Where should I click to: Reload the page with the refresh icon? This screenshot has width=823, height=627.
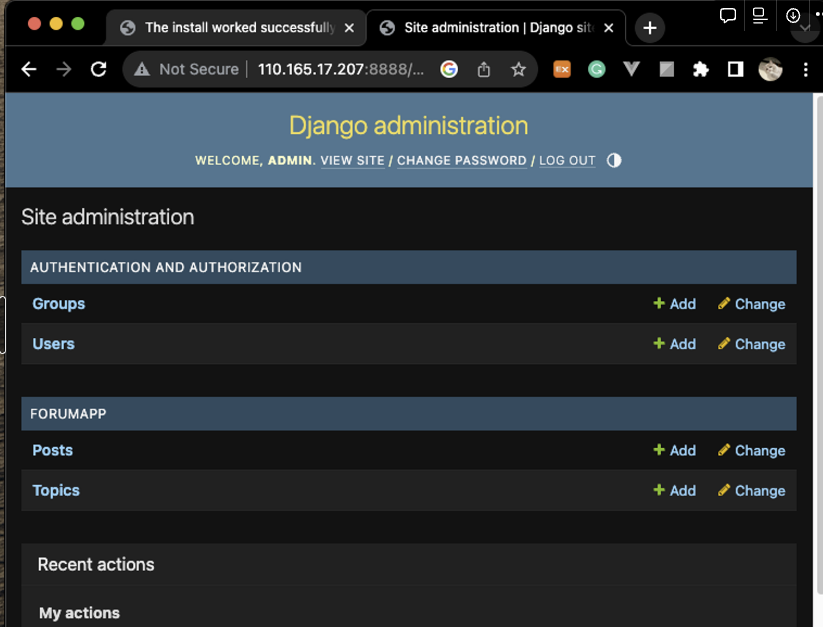[98, 69]
